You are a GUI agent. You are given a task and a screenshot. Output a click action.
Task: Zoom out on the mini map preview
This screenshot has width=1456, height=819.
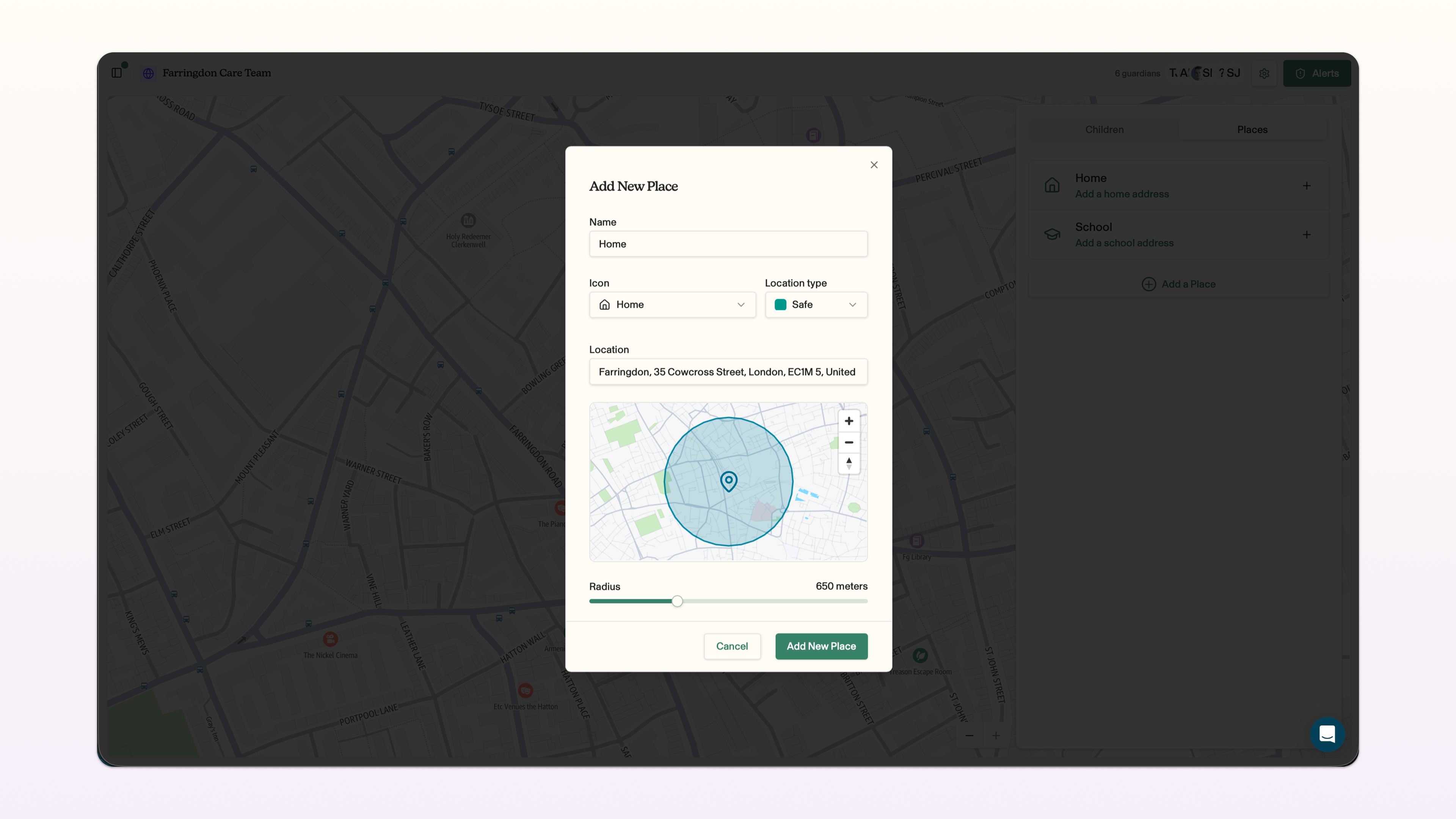tap(849, 442)
